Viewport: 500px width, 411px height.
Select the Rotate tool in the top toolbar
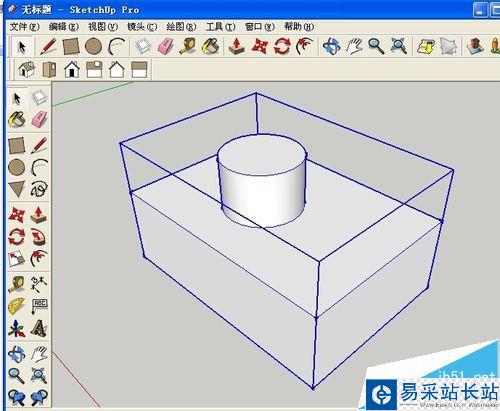point(282,46)
